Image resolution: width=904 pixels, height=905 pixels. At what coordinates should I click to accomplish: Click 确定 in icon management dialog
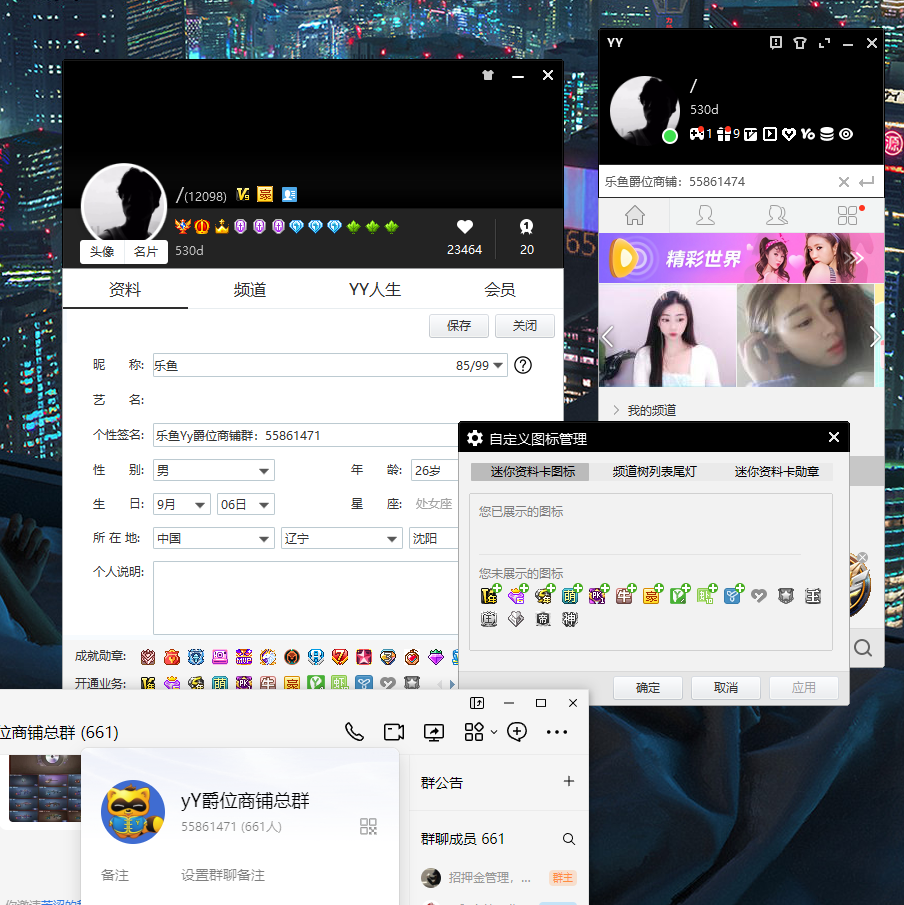[648, 687]
